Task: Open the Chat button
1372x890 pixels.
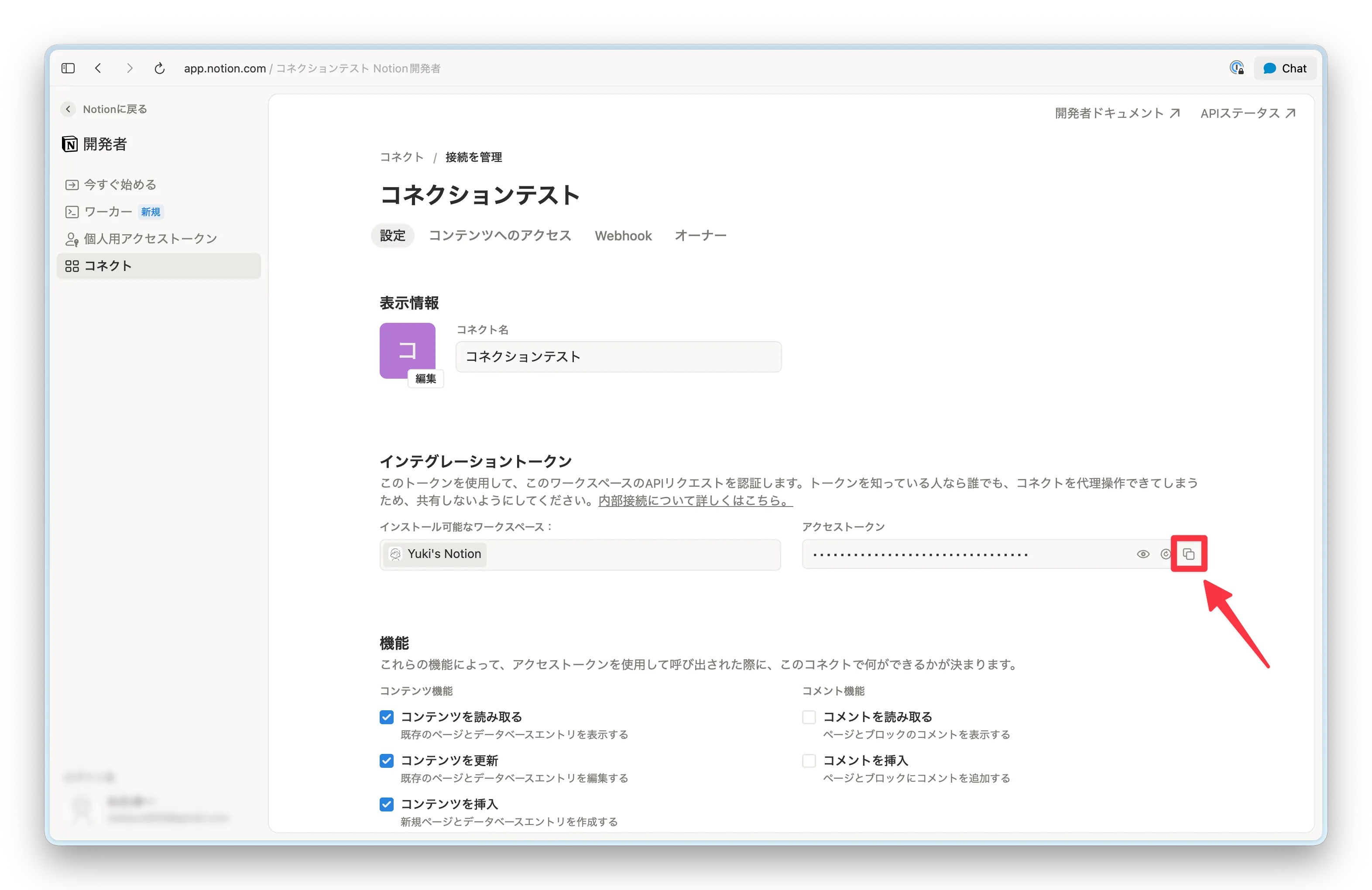Action: pos(1285,68)
